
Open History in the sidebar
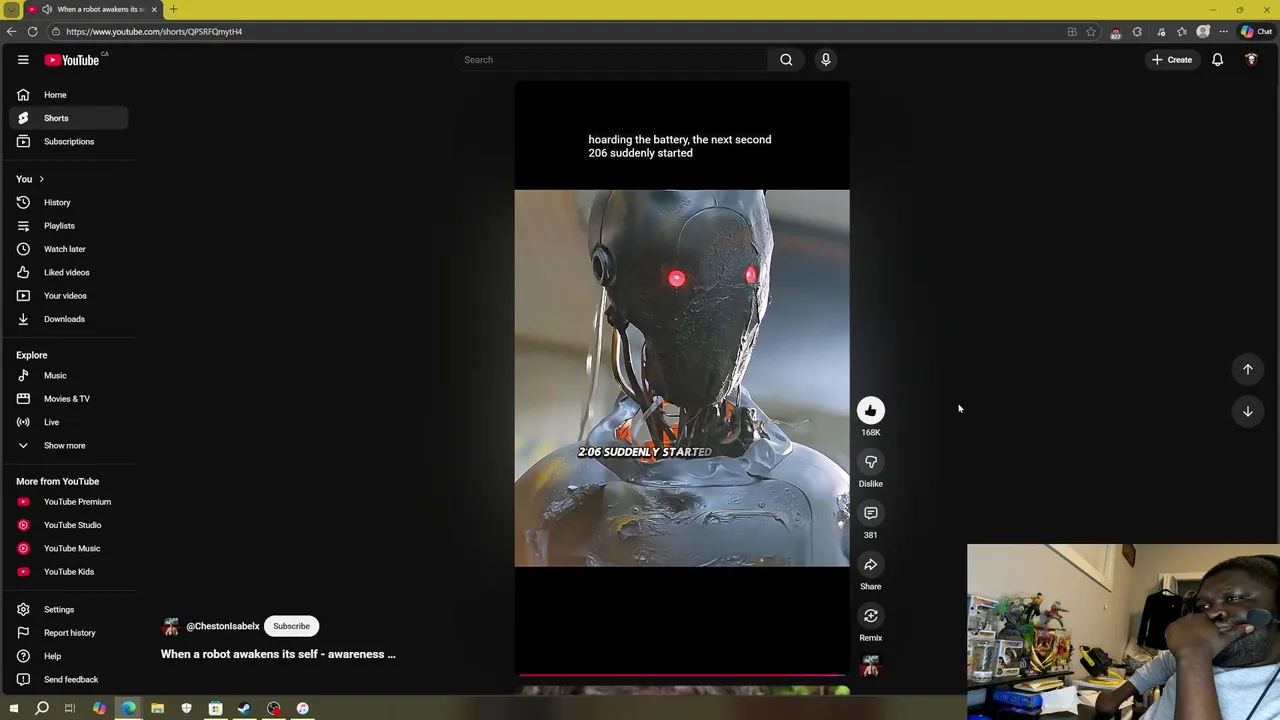pyautogui.click(x=69, y=202)
